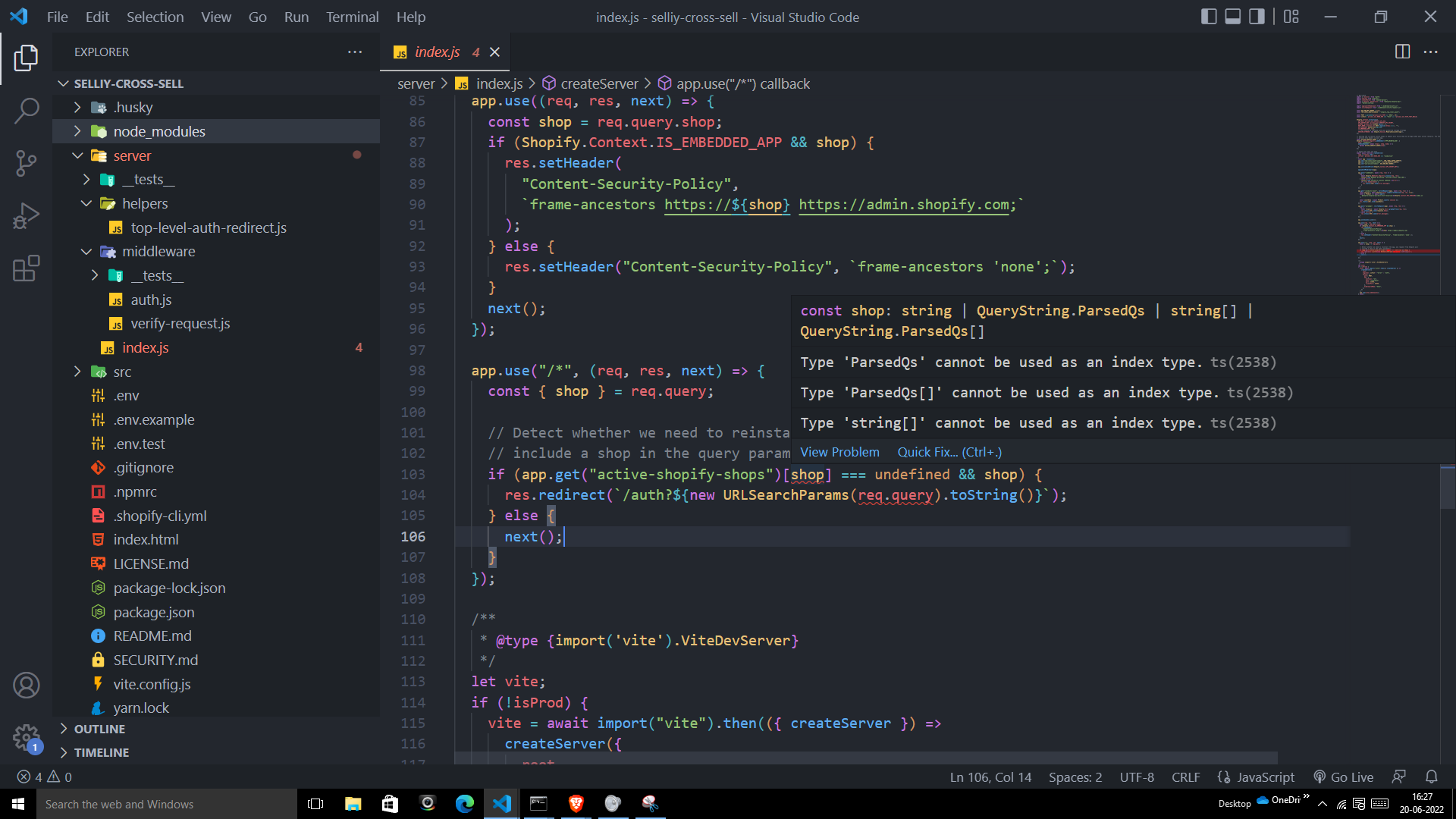The height and width of the screenshot is (819, 1456).
Task: Toggle the Primary Side Bar layout button
Action: click(1209, 17)
